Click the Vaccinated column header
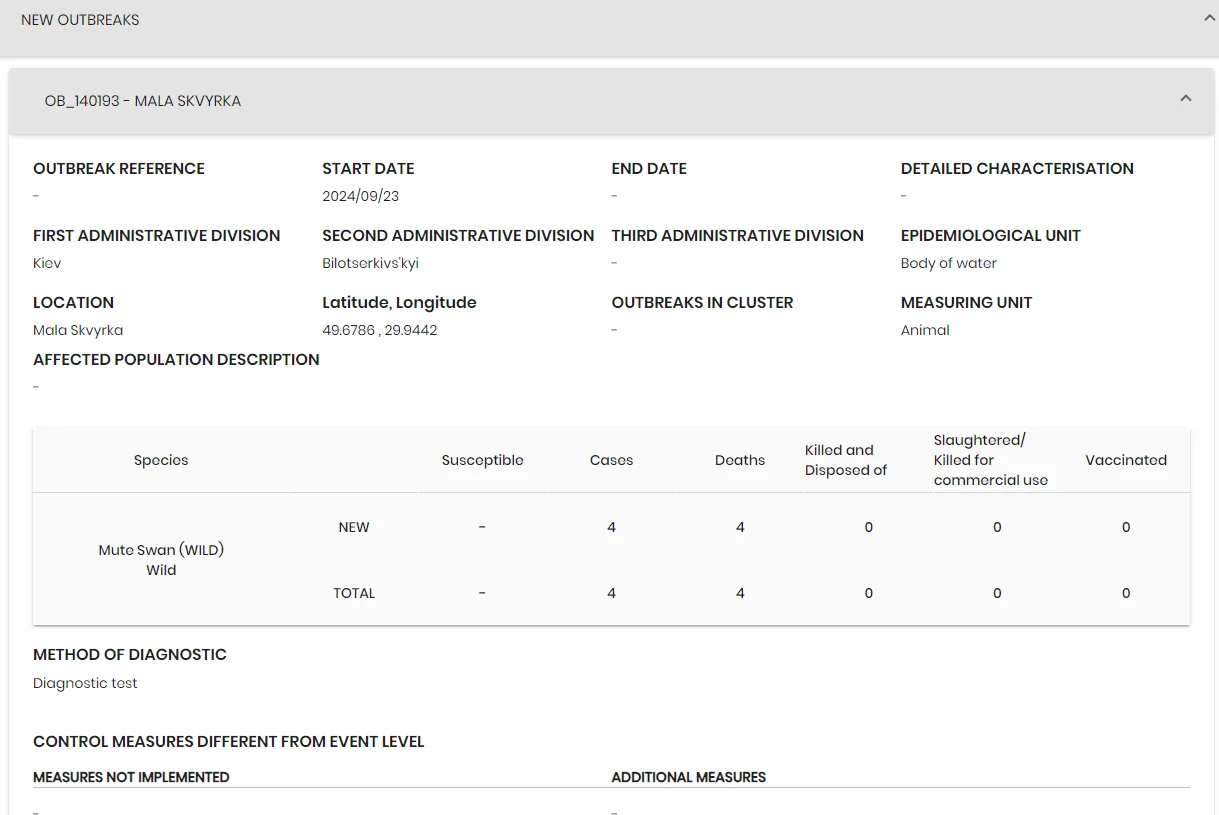1219x815 pixels. pyautogui.click(x=1126, y=460)
